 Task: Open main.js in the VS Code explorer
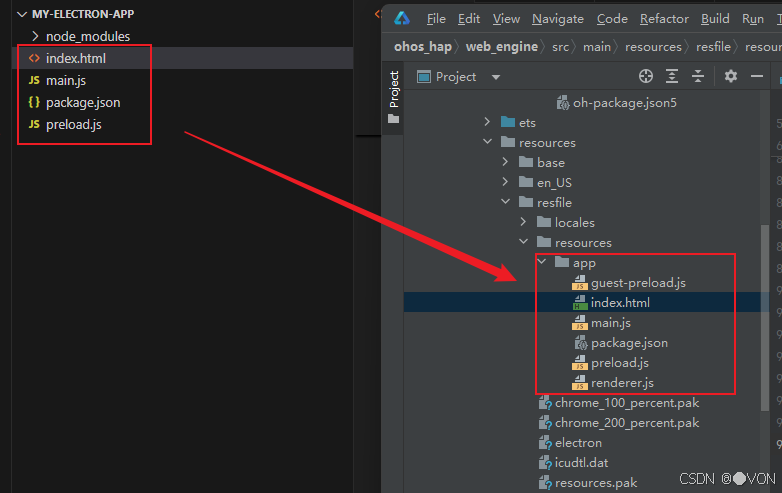66,80
